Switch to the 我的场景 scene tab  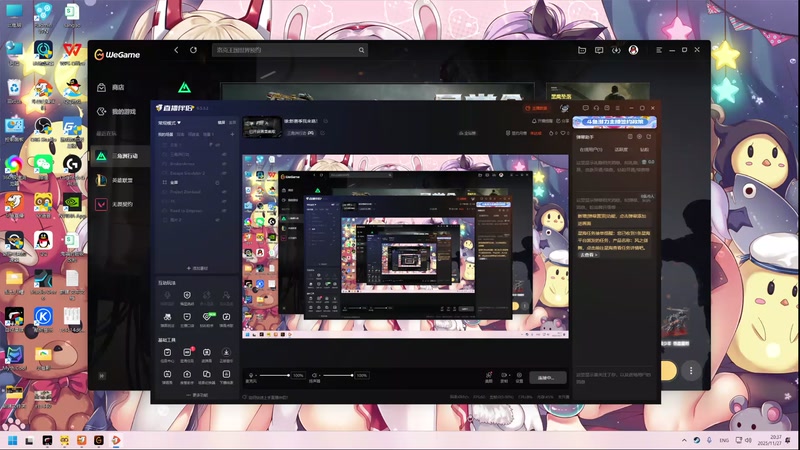click(x=165, y=134)
